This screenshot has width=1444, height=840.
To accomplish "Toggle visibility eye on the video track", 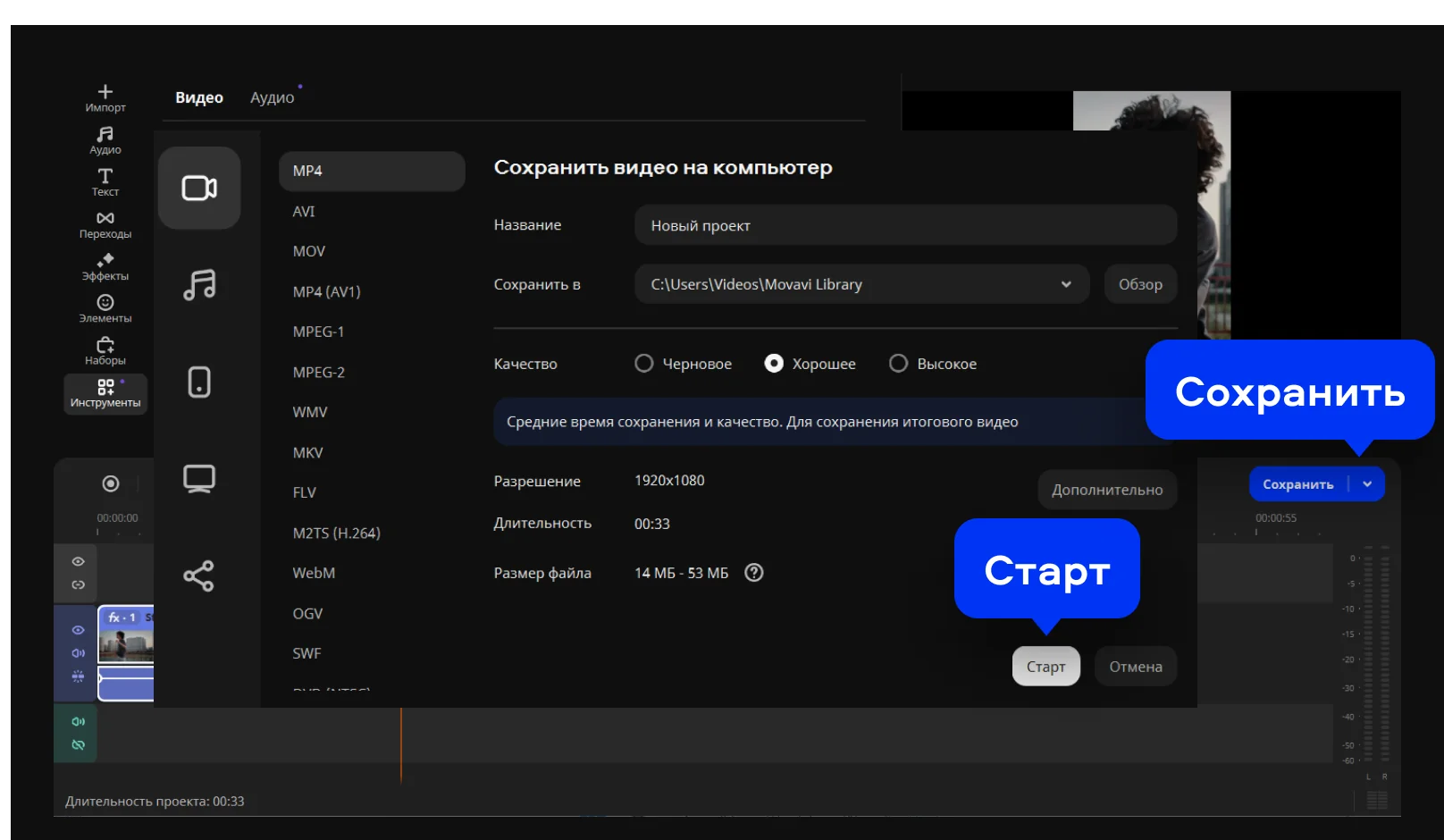I will tap(79, 630).
